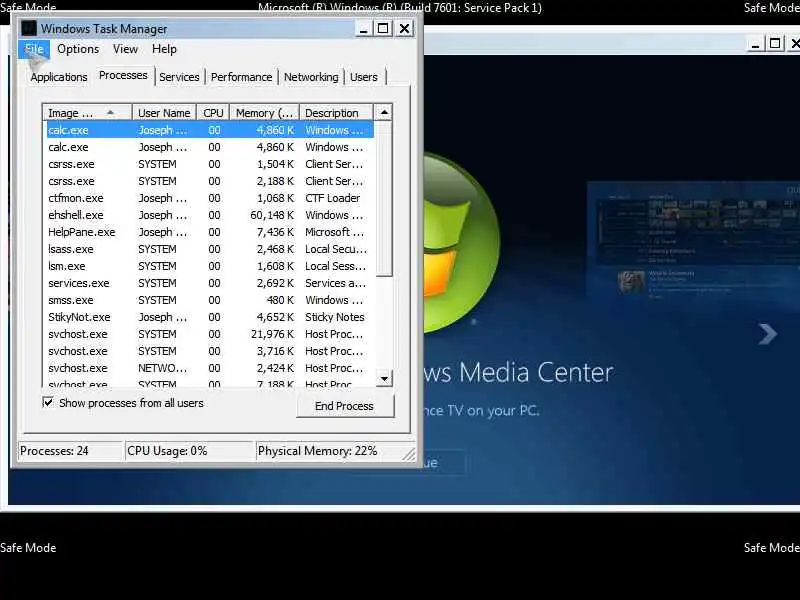The image size is (800, 600).
Task: Maximize the Windows Task Manager window
Action: [383, 29]
